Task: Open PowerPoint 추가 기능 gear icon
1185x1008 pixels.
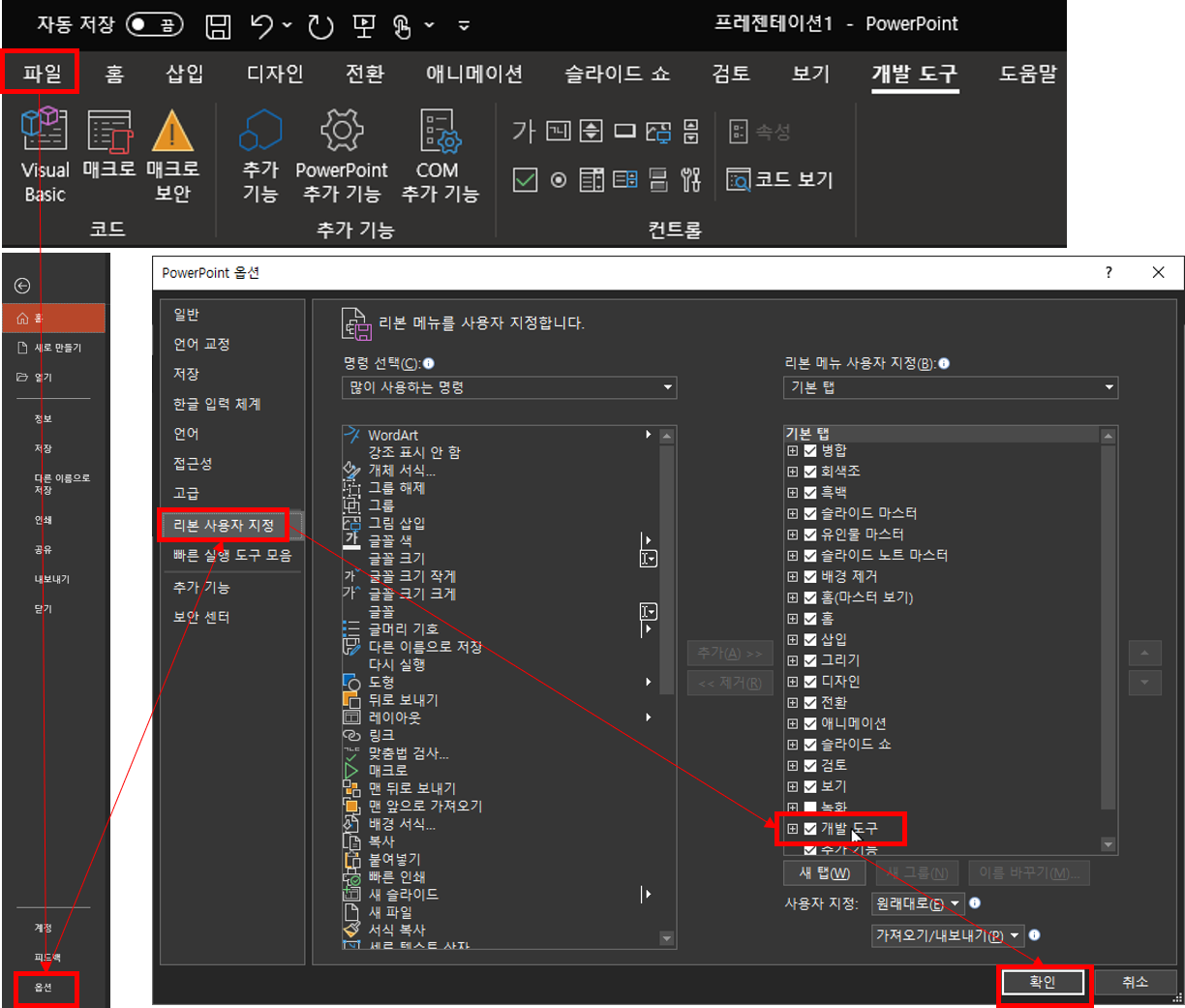Action: click(x=342, y=131)
